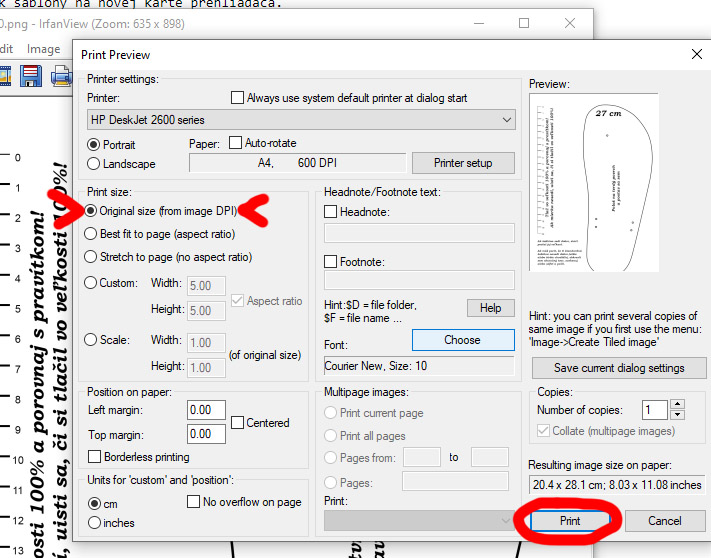Toggle the Auto-rotate checkbox
The width and height of the screenshot is (711, 558).
(x=235, y=143)
